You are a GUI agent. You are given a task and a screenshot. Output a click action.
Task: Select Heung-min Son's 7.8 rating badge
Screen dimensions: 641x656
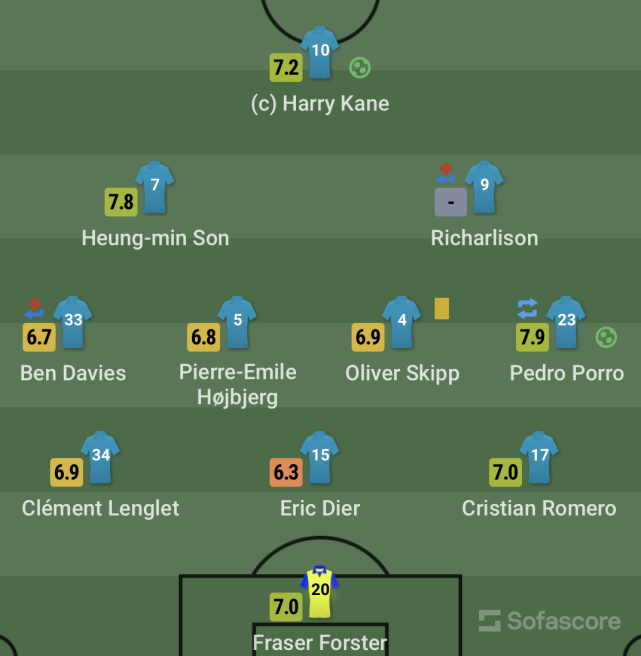click(121, 202)
